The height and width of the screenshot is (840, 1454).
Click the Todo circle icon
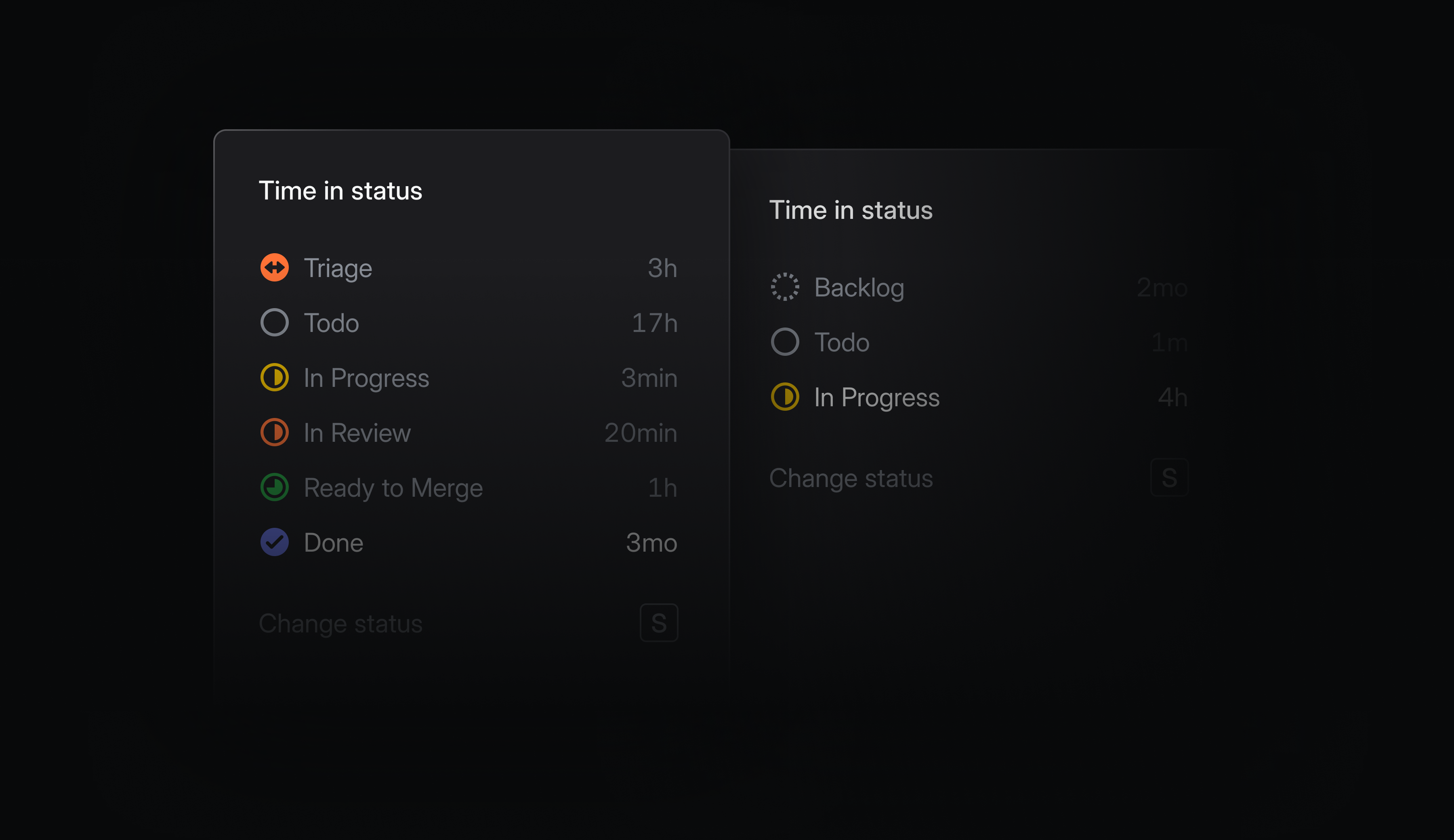(275, 323)
